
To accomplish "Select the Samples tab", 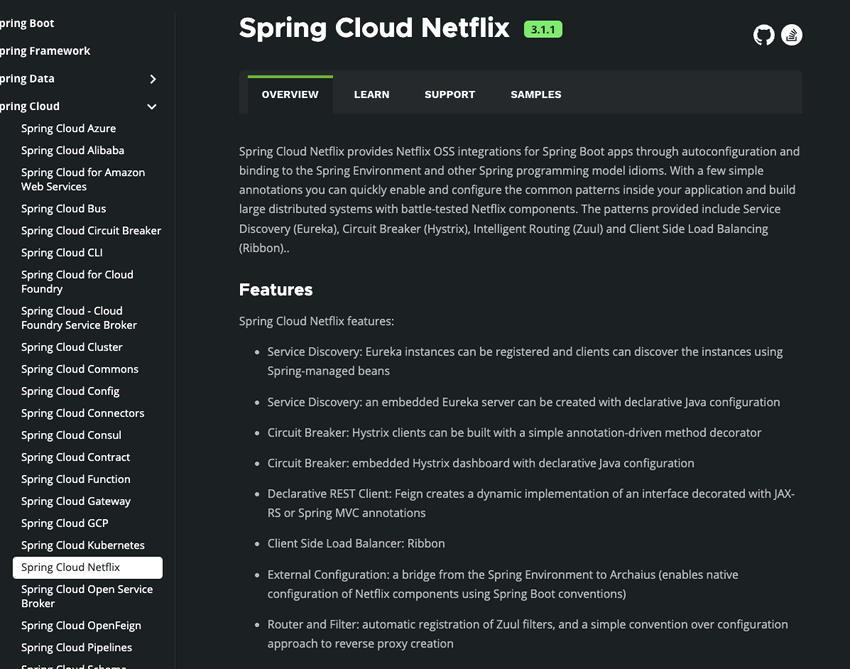I will (x=535, y=94).
